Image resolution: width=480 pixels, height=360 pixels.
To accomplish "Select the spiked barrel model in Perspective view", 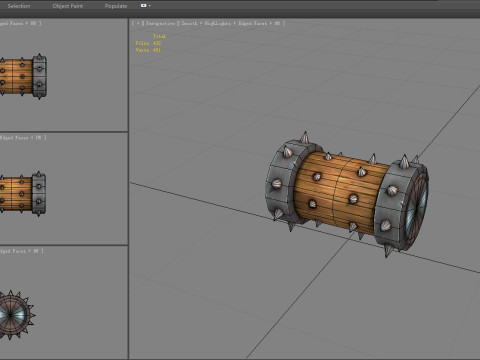I will pos(347,194).
